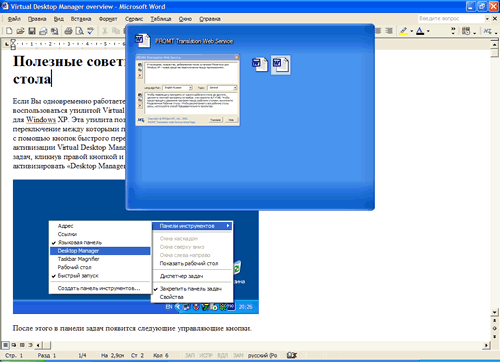Click the 'Введите вопрос' help field
Viewport: 500px width, 362px height.
coord(451,19)
